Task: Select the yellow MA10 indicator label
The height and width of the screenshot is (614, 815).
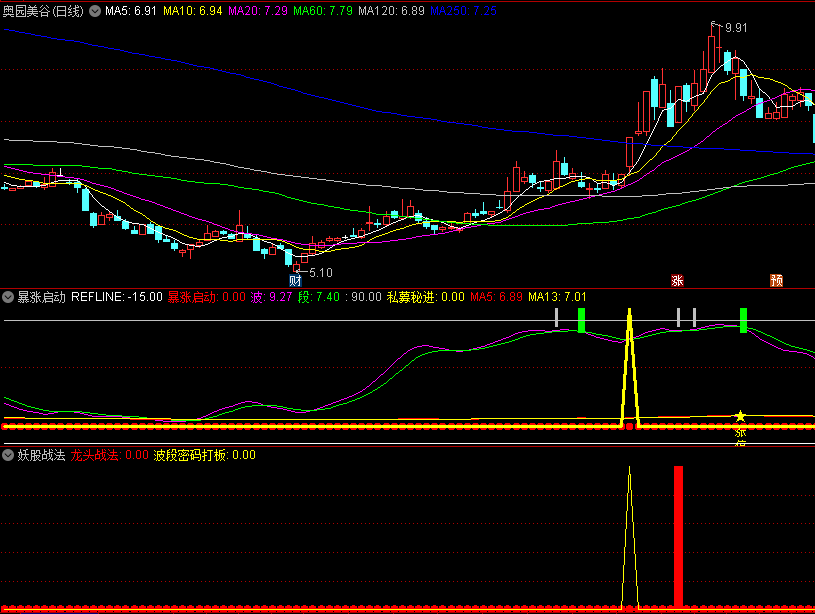Action: click(192, 10)
